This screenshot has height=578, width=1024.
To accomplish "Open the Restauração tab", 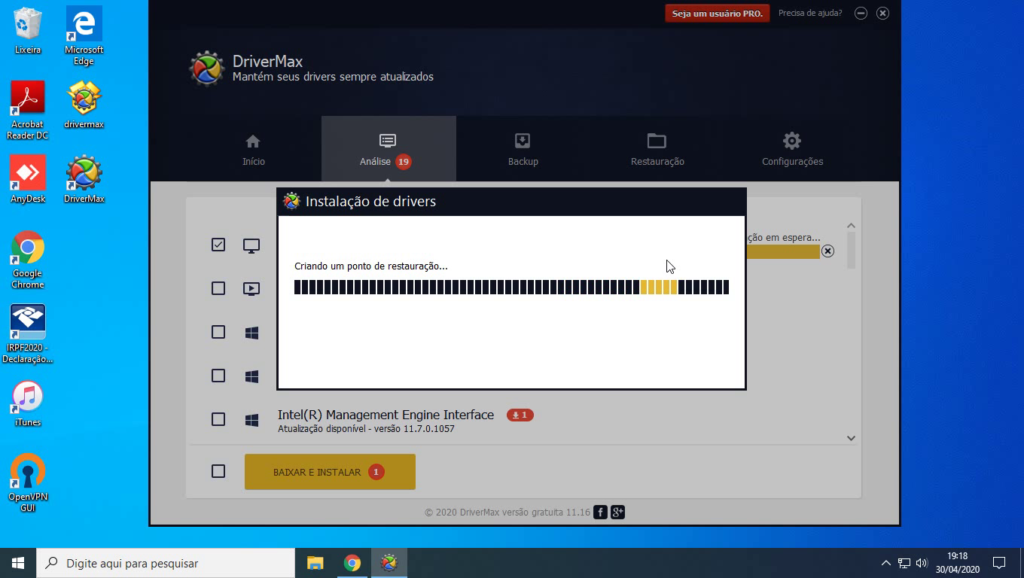I will (657, 150).
